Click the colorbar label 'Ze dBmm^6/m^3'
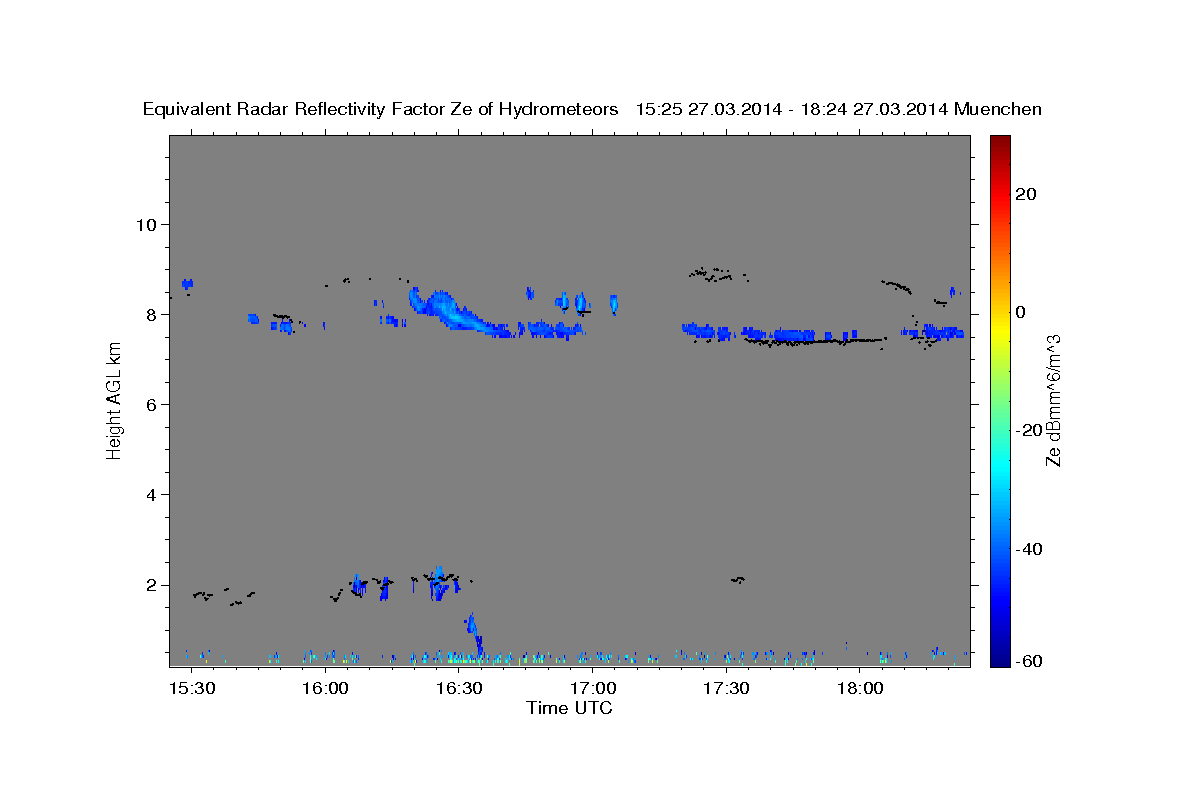Screen dimensions: 1200x800 pyautogui.click(x=1053, y=400)
